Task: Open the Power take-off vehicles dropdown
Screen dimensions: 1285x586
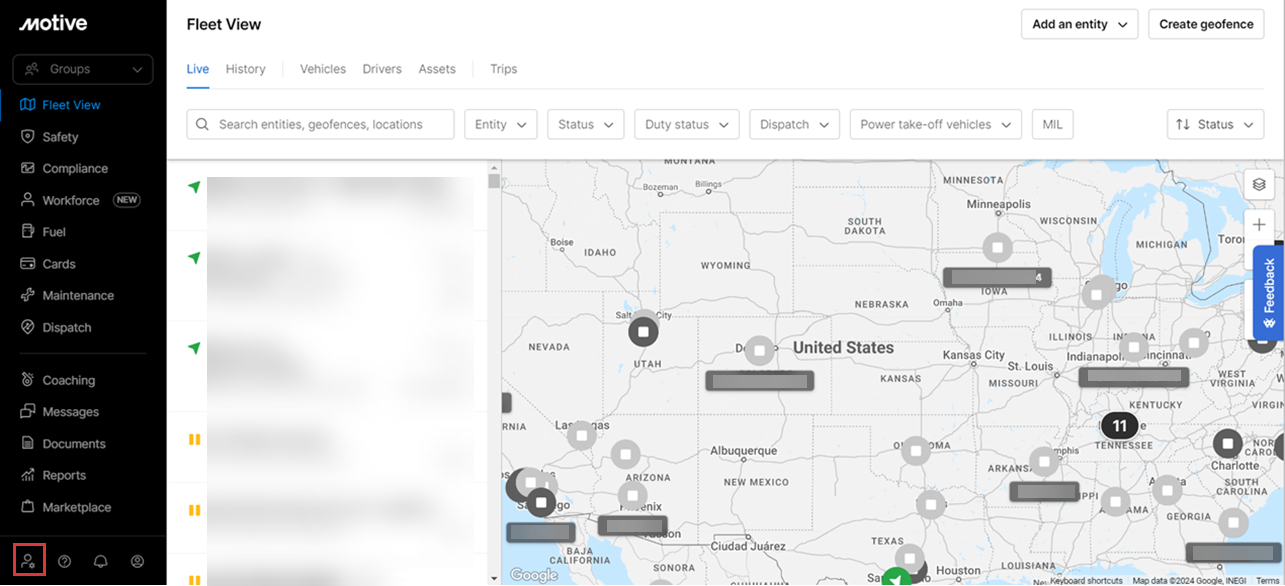Action: click(x=935, y=125)
